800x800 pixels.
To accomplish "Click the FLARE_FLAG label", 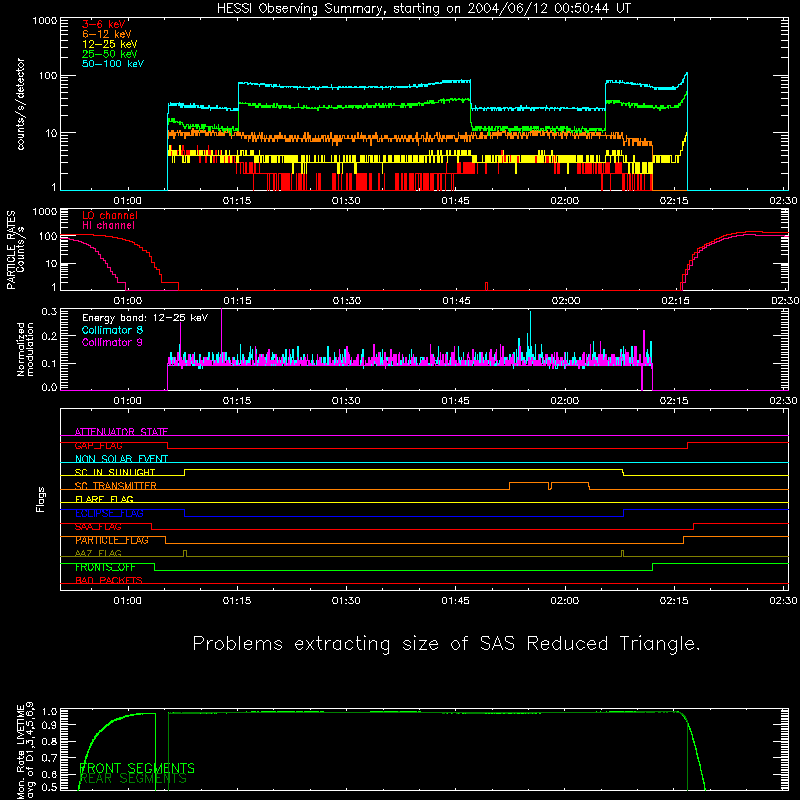I will tap(104, 499).
